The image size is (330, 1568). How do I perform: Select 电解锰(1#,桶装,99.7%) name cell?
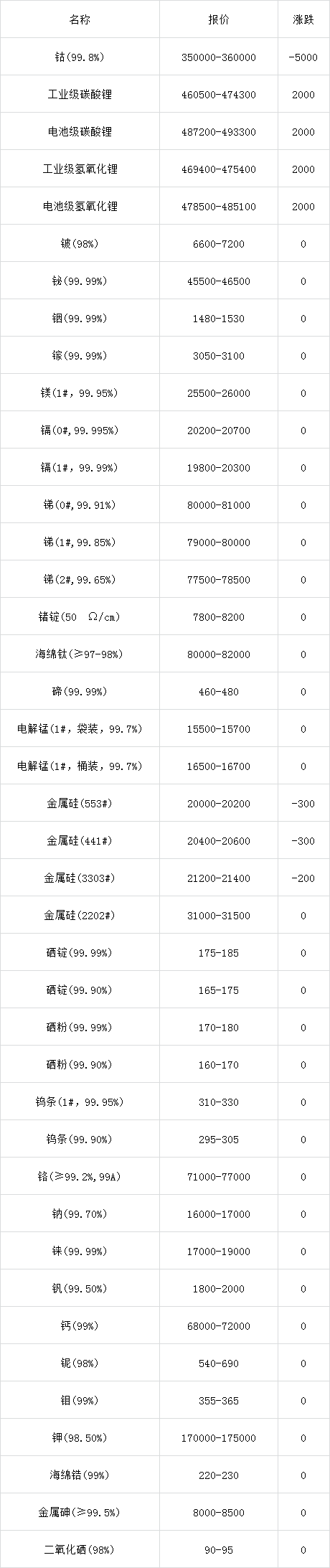[x=80, y=766]
